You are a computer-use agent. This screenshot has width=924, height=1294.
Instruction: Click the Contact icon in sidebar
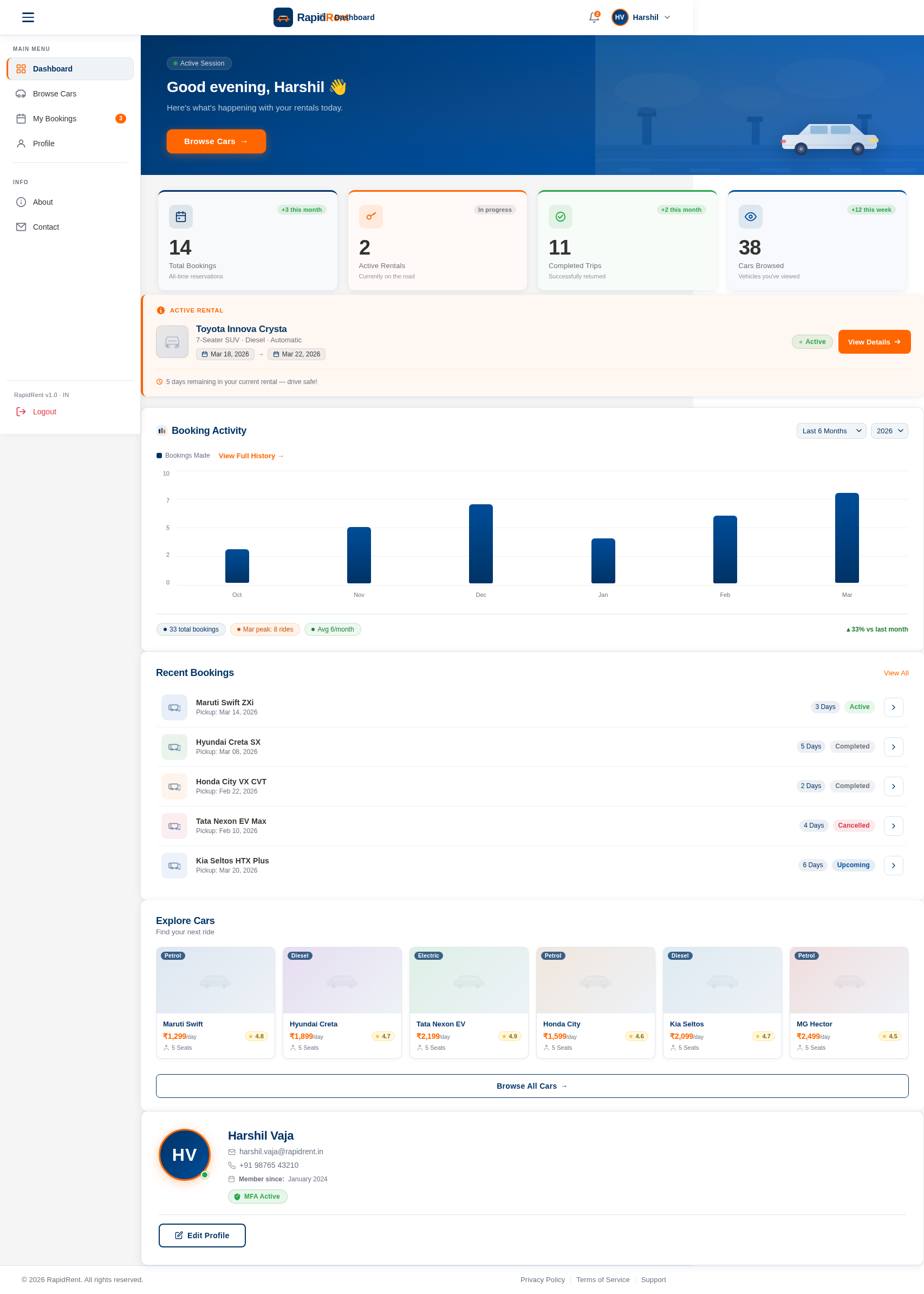click(x=21, y=226)
